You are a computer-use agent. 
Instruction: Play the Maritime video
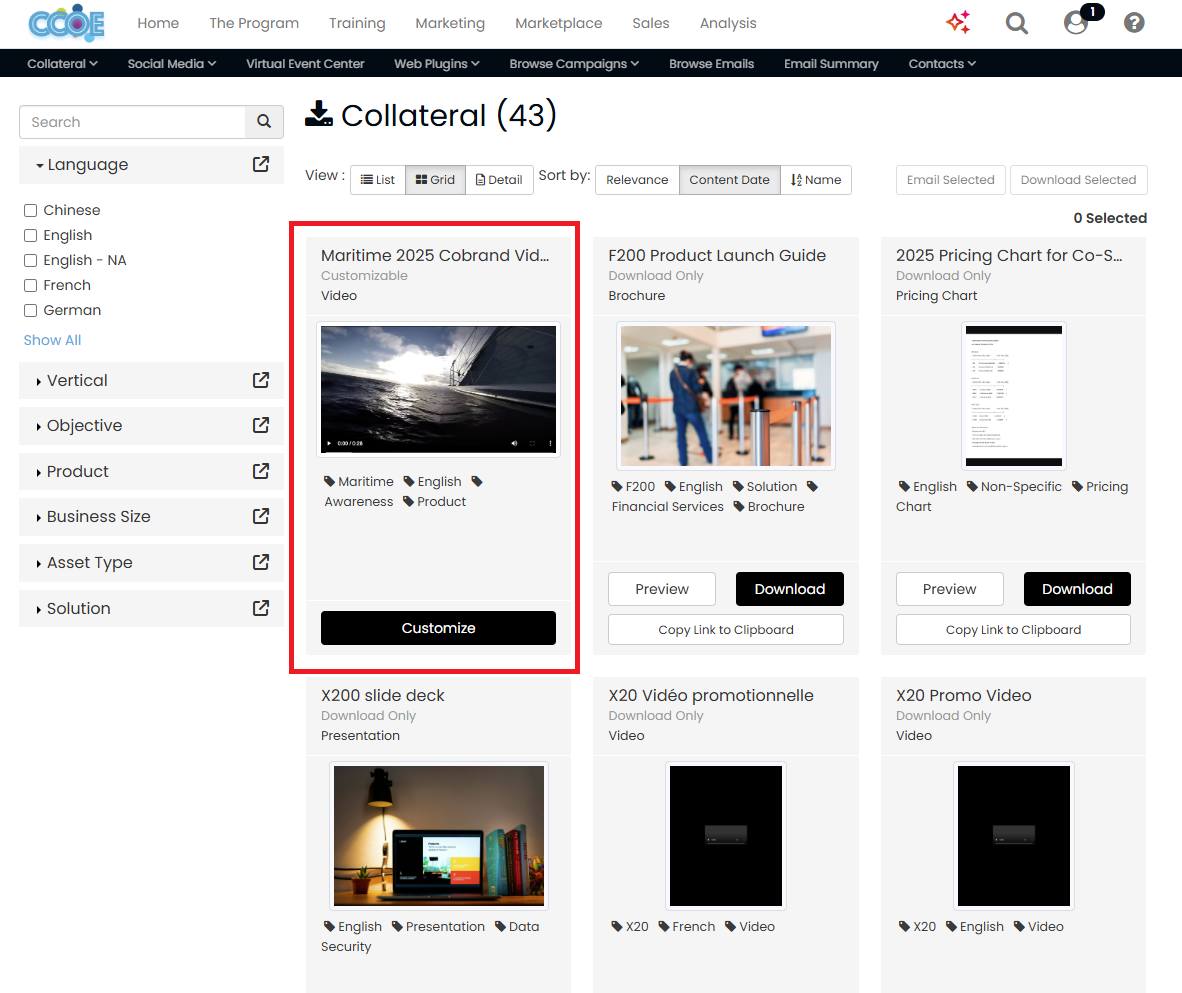click(x=329, y=443)
